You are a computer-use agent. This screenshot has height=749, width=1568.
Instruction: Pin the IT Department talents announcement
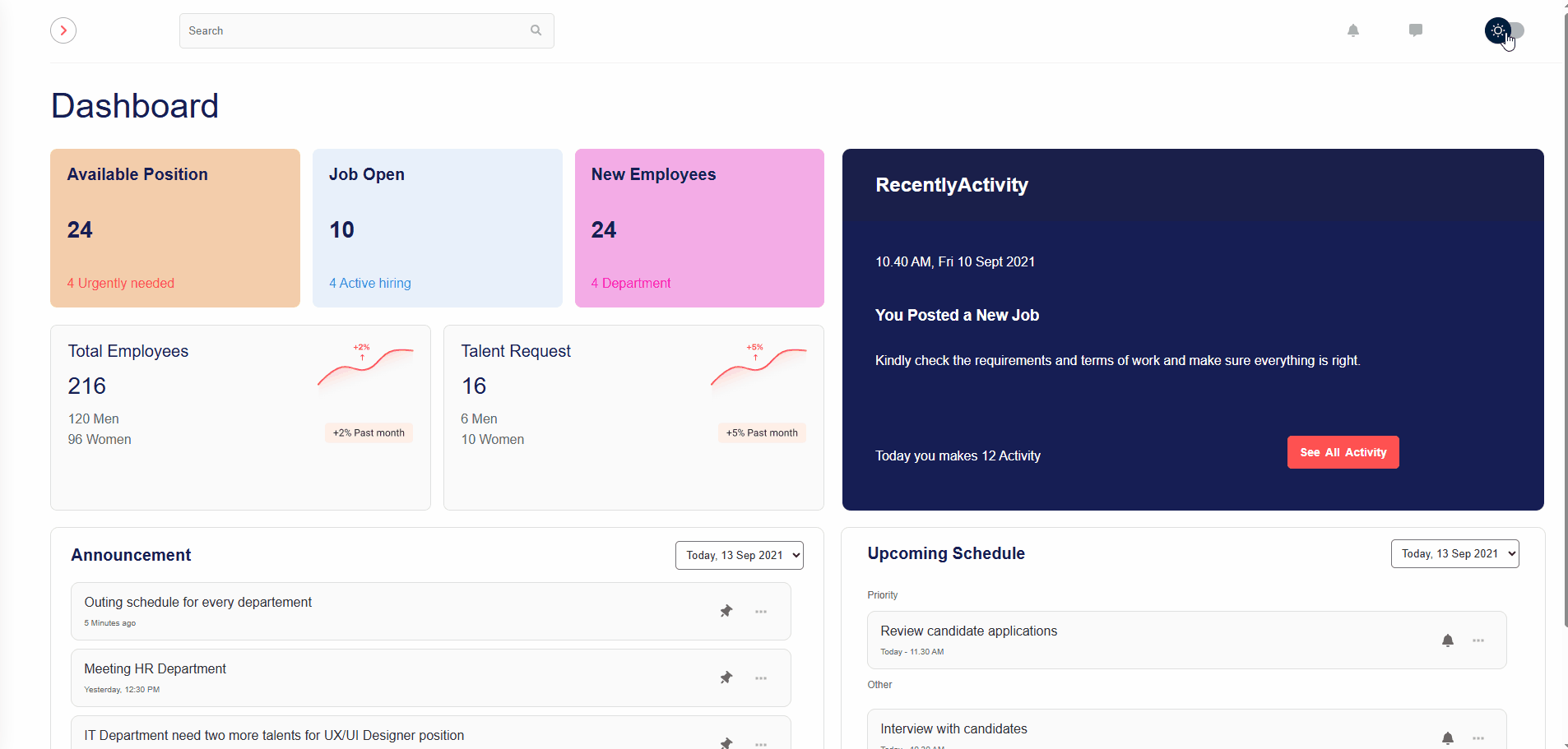pyautogui.click(x=726, y=743)
